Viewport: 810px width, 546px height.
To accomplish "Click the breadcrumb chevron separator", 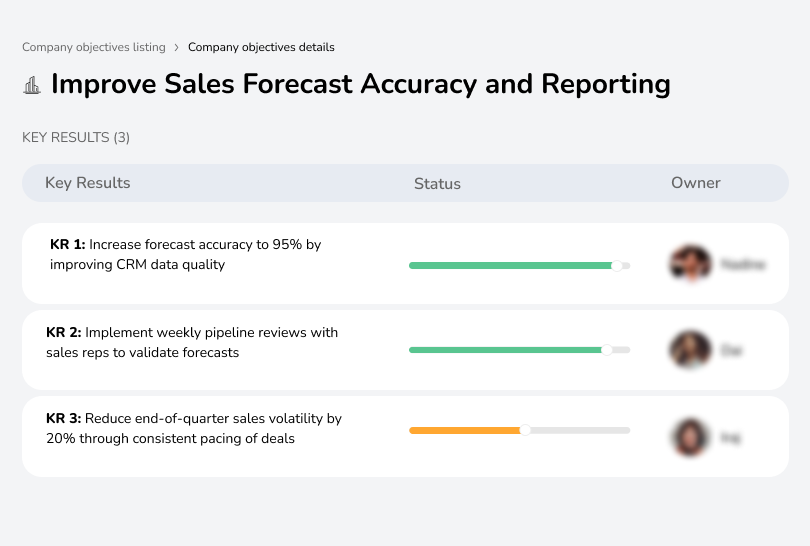I will coord(177,48).
